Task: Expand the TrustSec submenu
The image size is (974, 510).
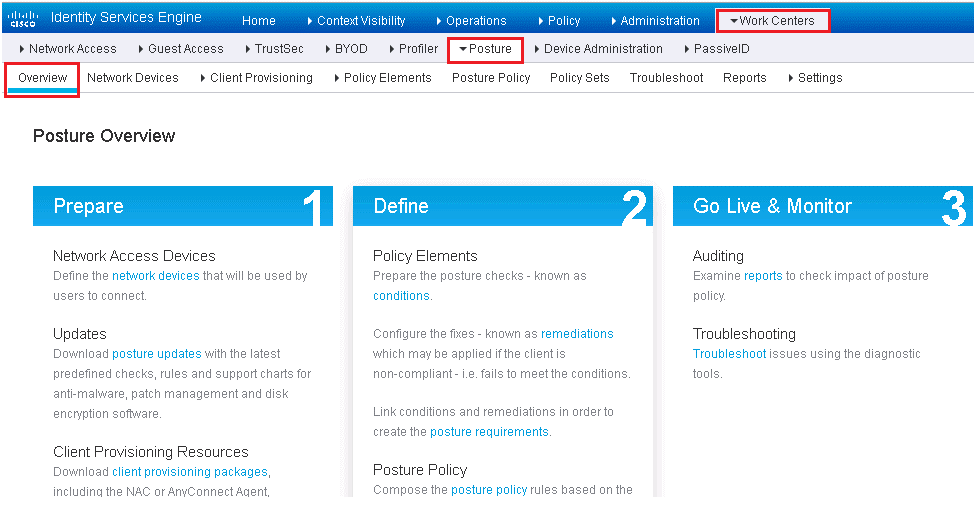Action: tap(274, 48)
